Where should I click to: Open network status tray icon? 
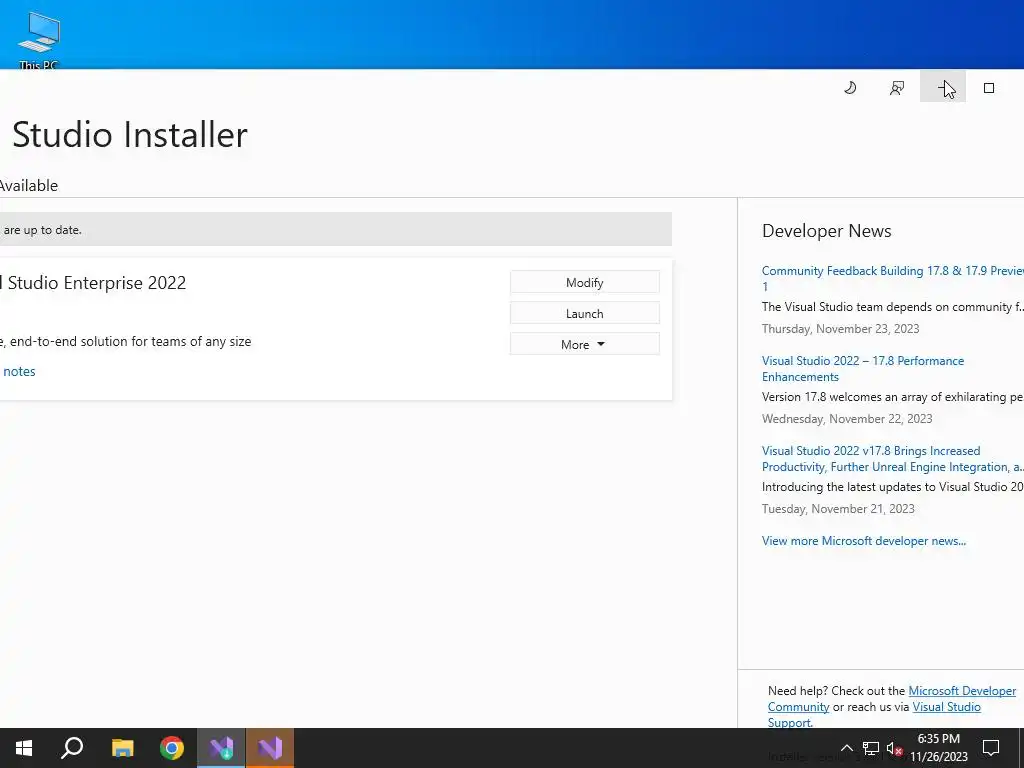tap(871, 748)
